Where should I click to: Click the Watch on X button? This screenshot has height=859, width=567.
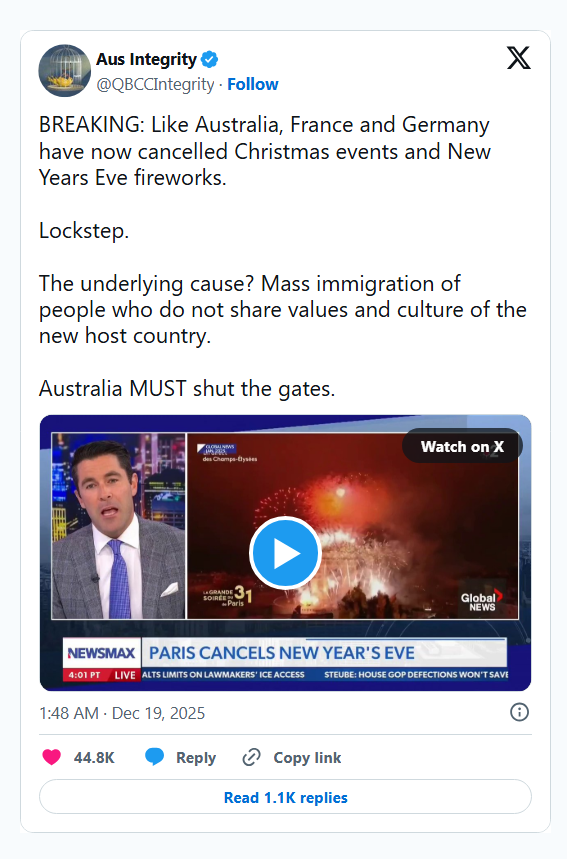(462, 446)
